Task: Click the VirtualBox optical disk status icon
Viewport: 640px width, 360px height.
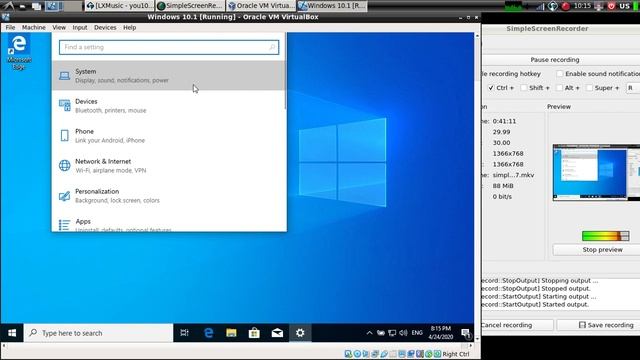Action: coord(357,354)
